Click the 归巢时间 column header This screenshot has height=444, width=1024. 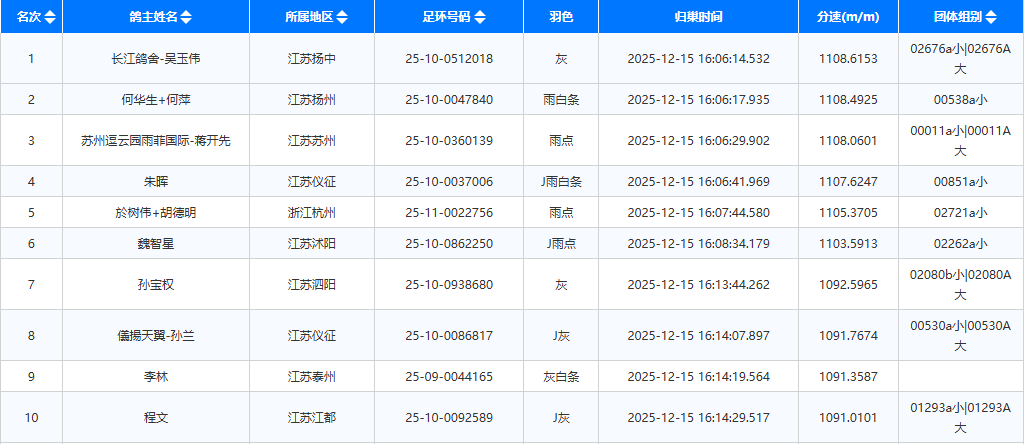click(x=698, y=17)
